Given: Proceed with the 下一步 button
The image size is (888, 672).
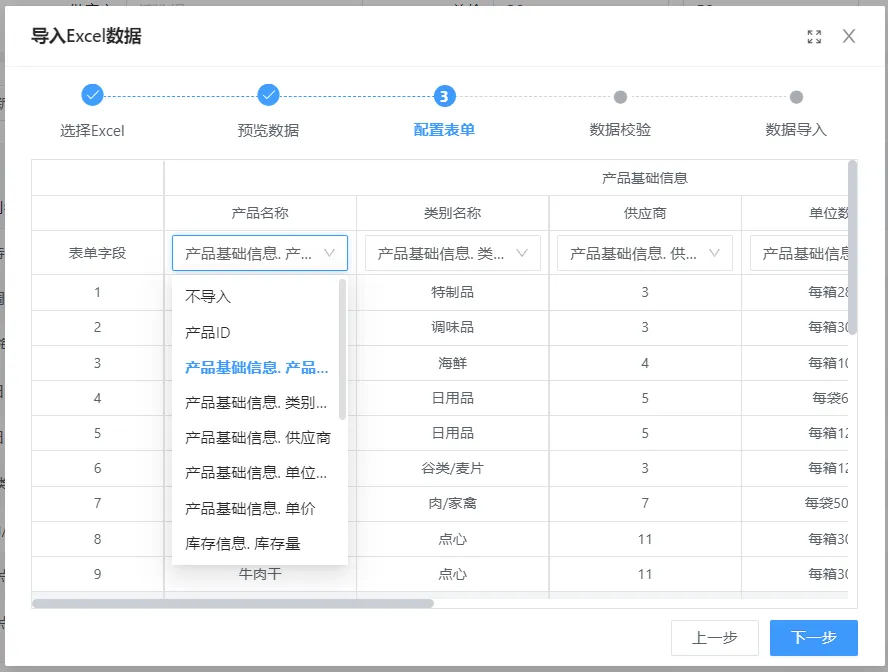Looking at the screenshot, I should tap(813, 638).
